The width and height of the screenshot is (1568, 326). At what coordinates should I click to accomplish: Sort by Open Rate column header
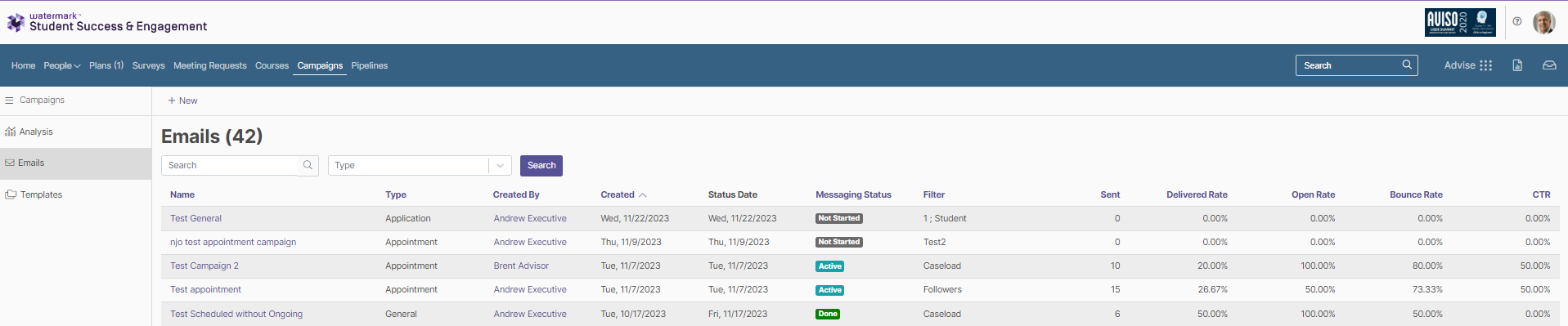(x=1313, y=194)
